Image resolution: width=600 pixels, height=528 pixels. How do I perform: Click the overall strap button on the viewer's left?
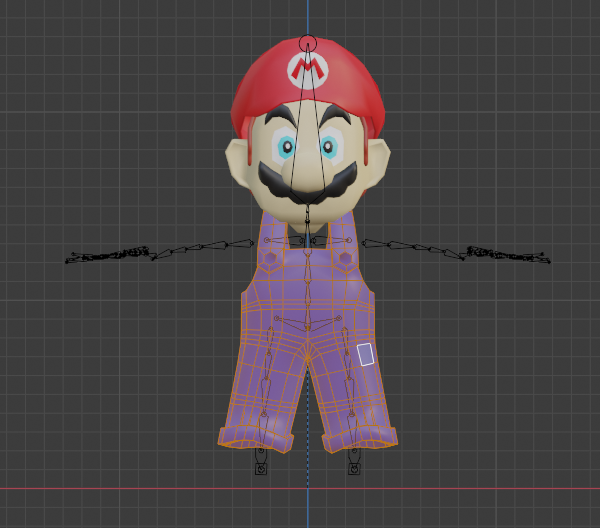pyautogui.click(x=271, y=258)
